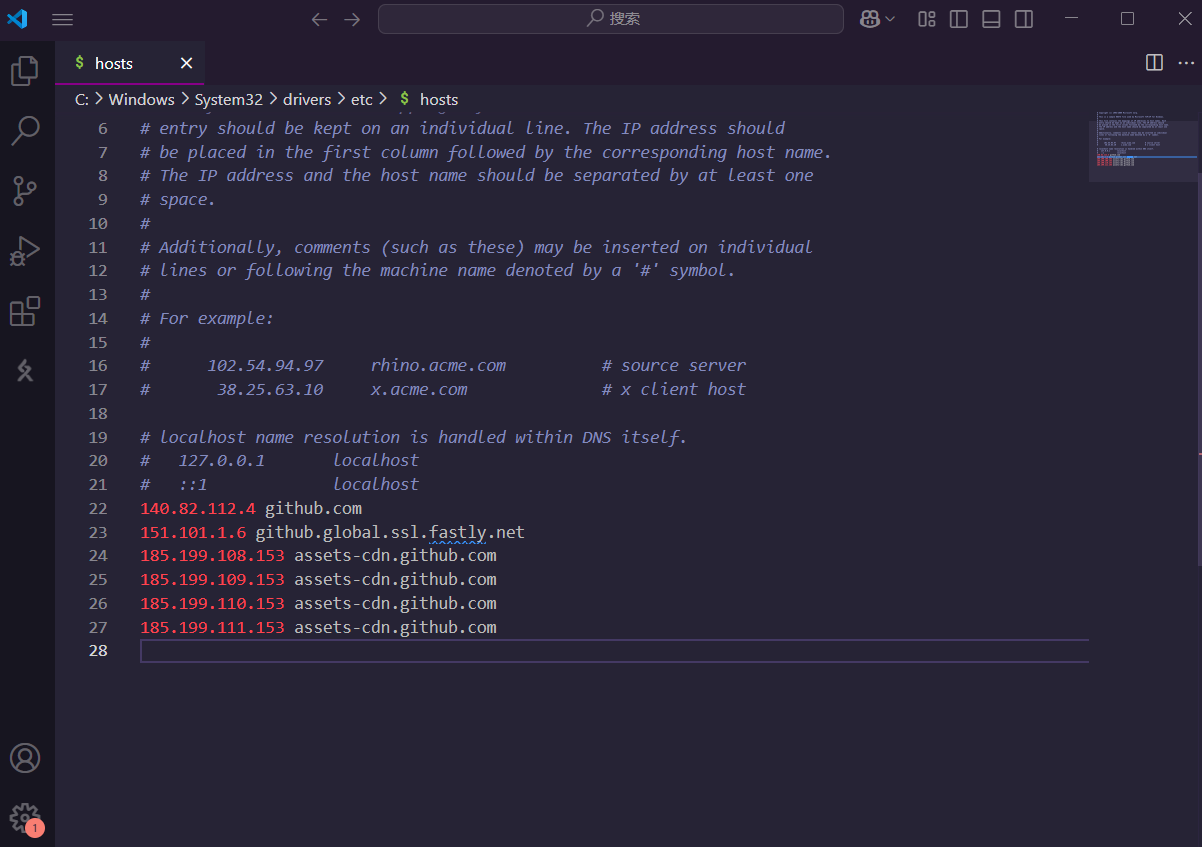Open the Explorer view in the activity bar
This screenshot has width=1202, height=847.
tap(25, 70)
